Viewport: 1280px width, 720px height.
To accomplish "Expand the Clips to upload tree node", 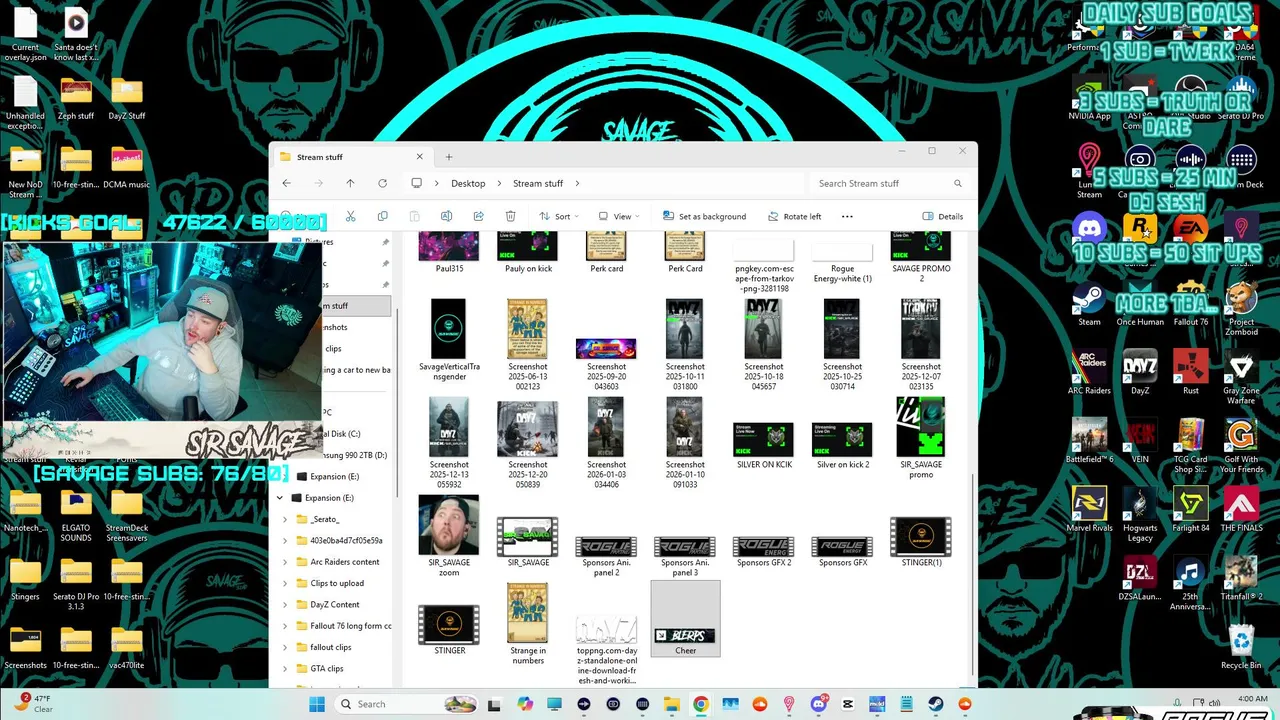I will [x=285, y=583].
